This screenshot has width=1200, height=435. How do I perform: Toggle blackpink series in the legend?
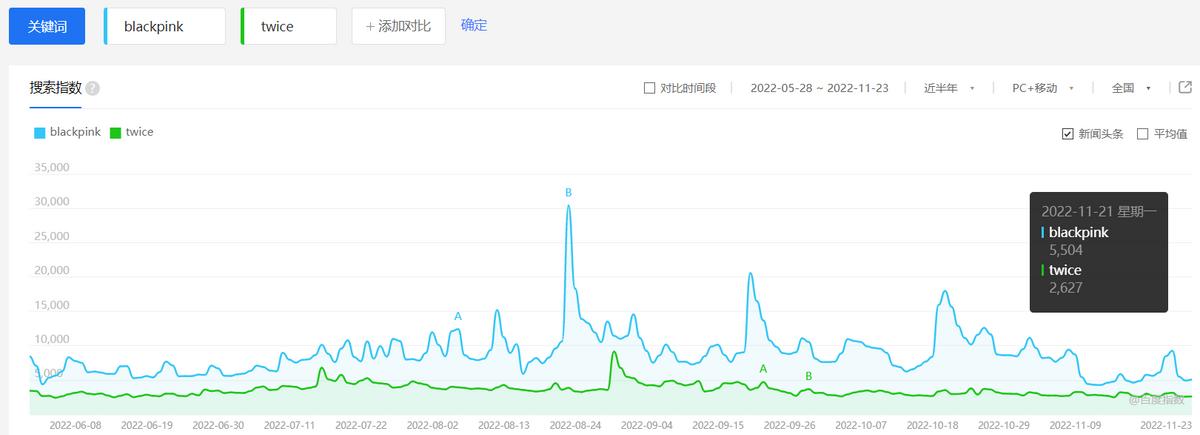click(68, 132)
